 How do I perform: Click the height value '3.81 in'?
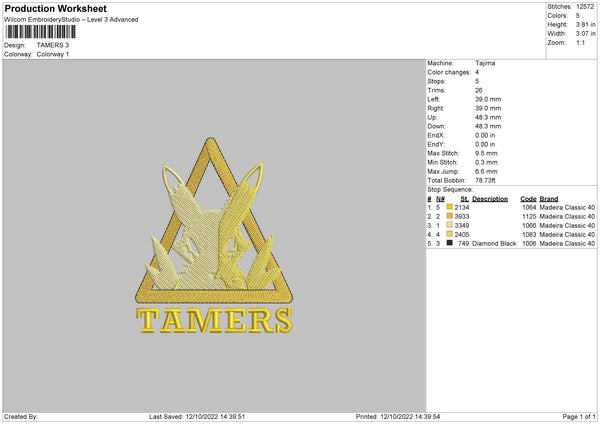(585, 24)
